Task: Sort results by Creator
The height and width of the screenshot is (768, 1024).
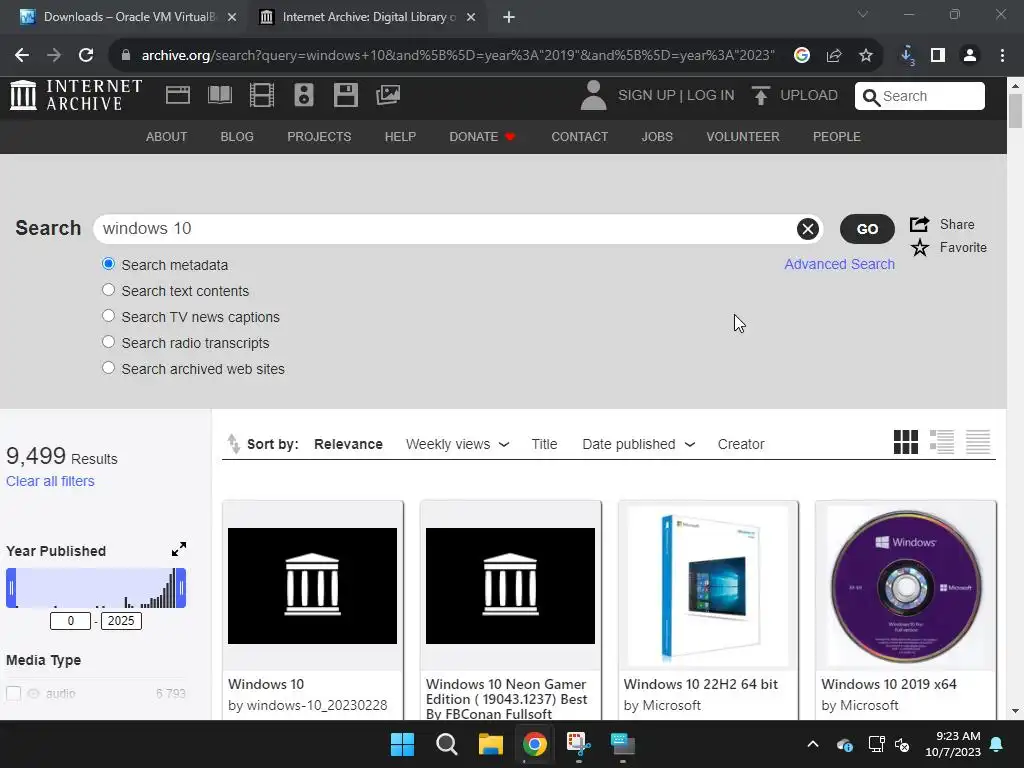Action: coord(741,444)
